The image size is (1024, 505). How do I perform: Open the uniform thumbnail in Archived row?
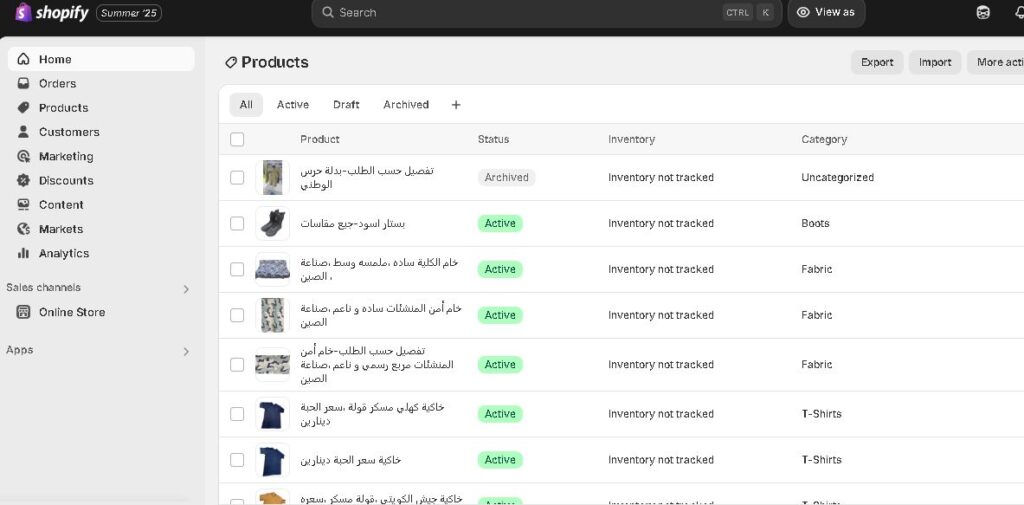(272, 178)
